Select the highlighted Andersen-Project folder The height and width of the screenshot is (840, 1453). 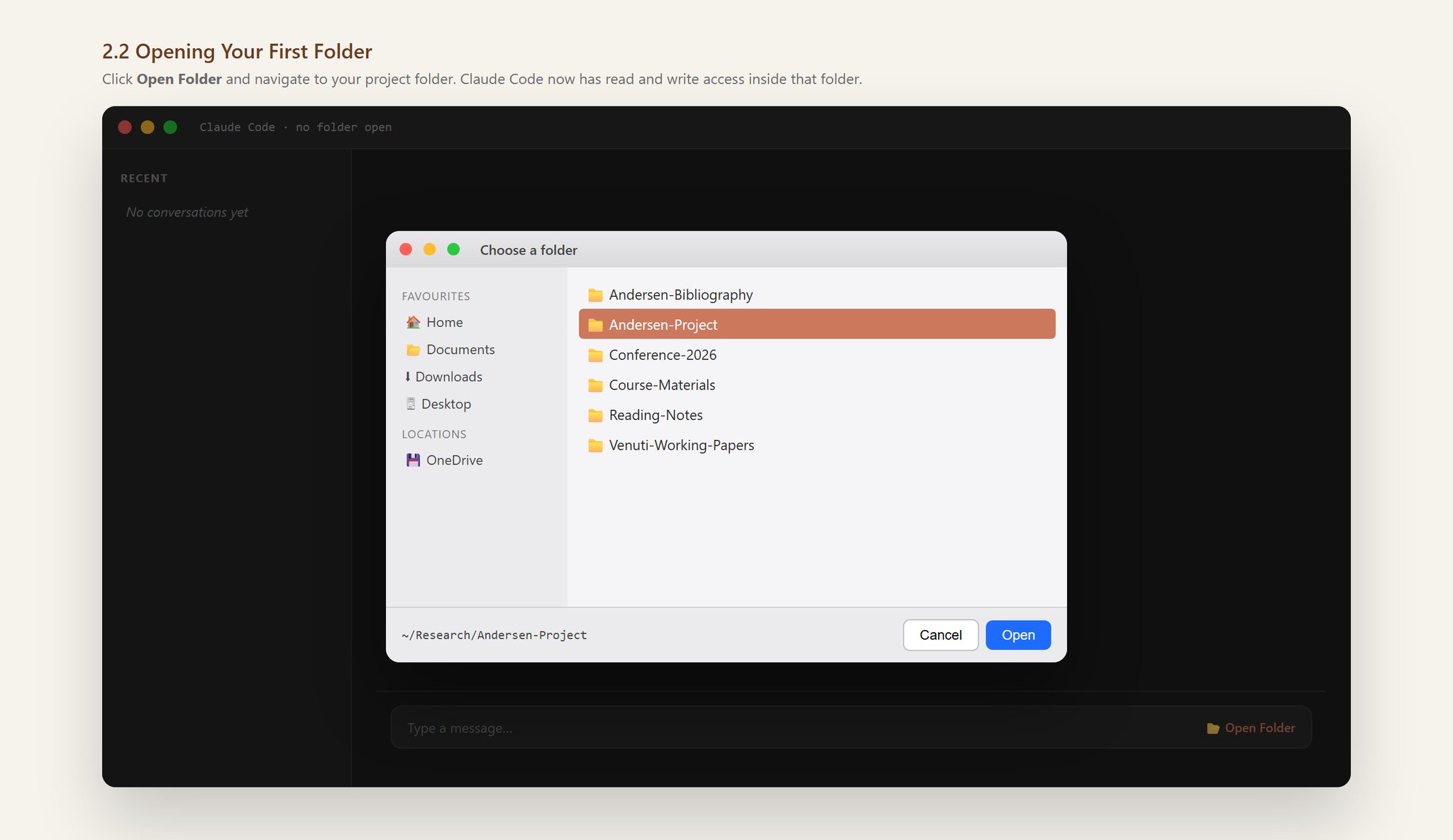817,324
